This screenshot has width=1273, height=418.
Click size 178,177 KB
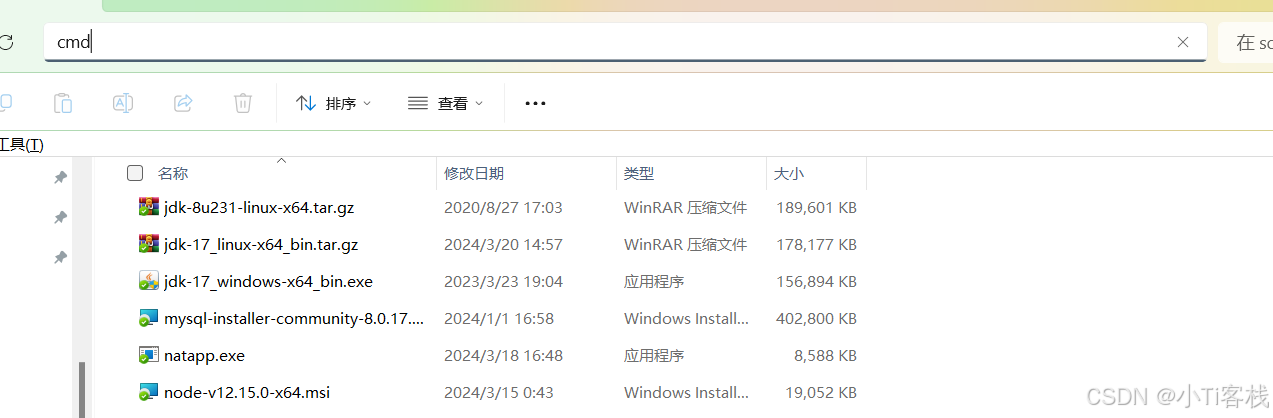click(816, 244)
